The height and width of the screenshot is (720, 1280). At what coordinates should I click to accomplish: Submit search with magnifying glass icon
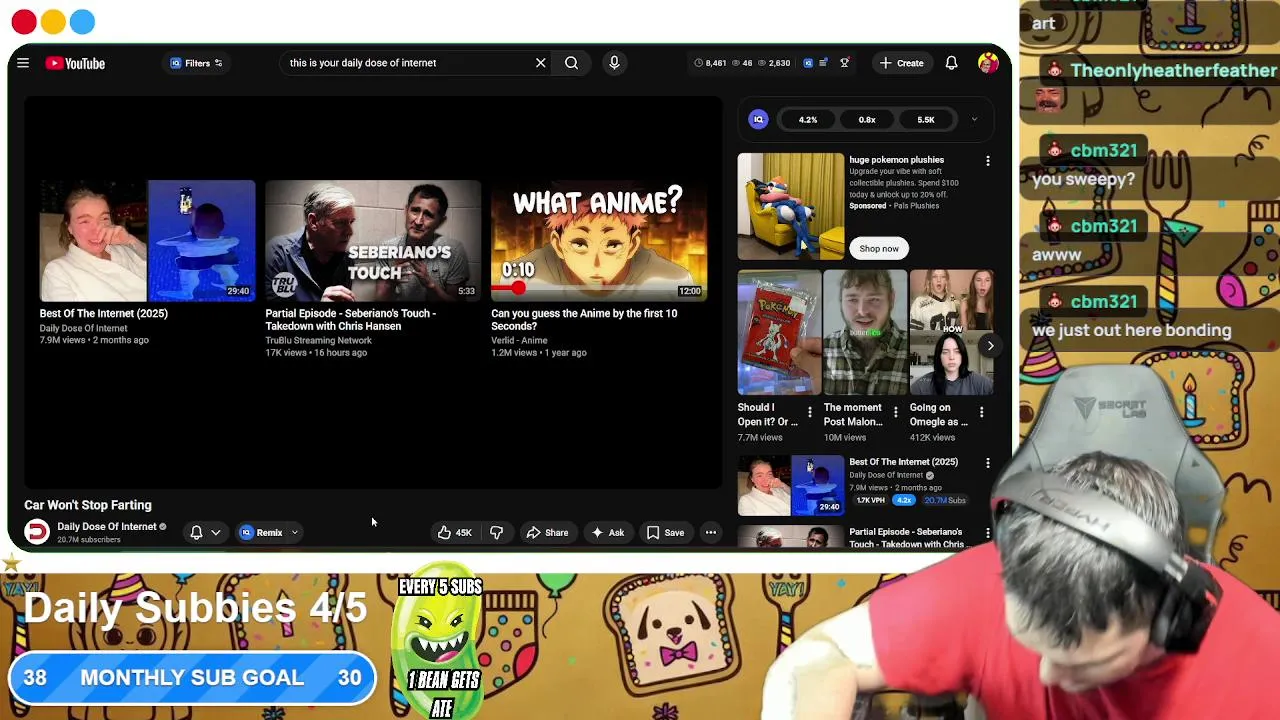(571, 63)
